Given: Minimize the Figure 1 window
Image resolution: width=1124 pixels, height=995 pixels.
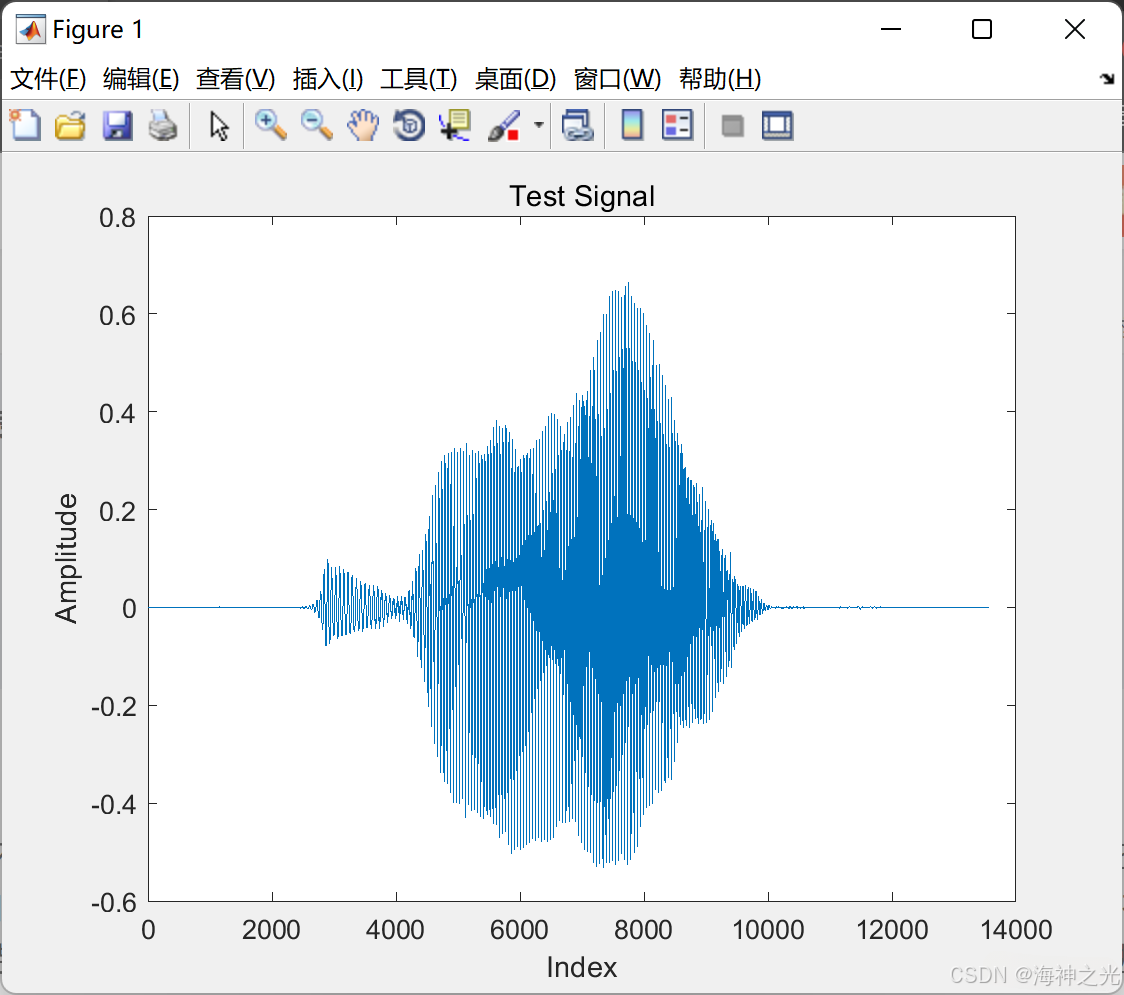Looking at the screenshot, I should (891, 29).
